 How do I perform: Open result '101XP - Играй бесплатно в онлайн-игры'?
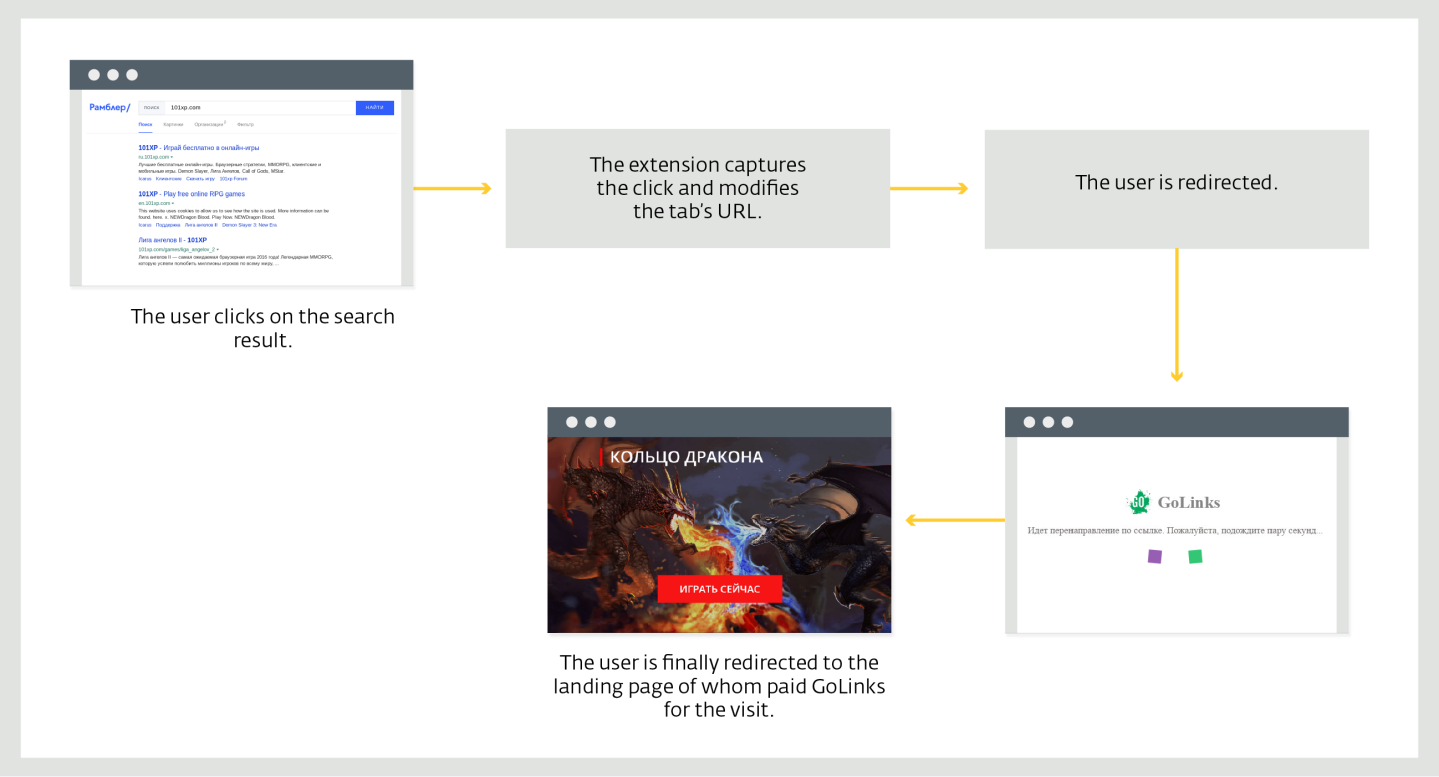coord(199,148)
